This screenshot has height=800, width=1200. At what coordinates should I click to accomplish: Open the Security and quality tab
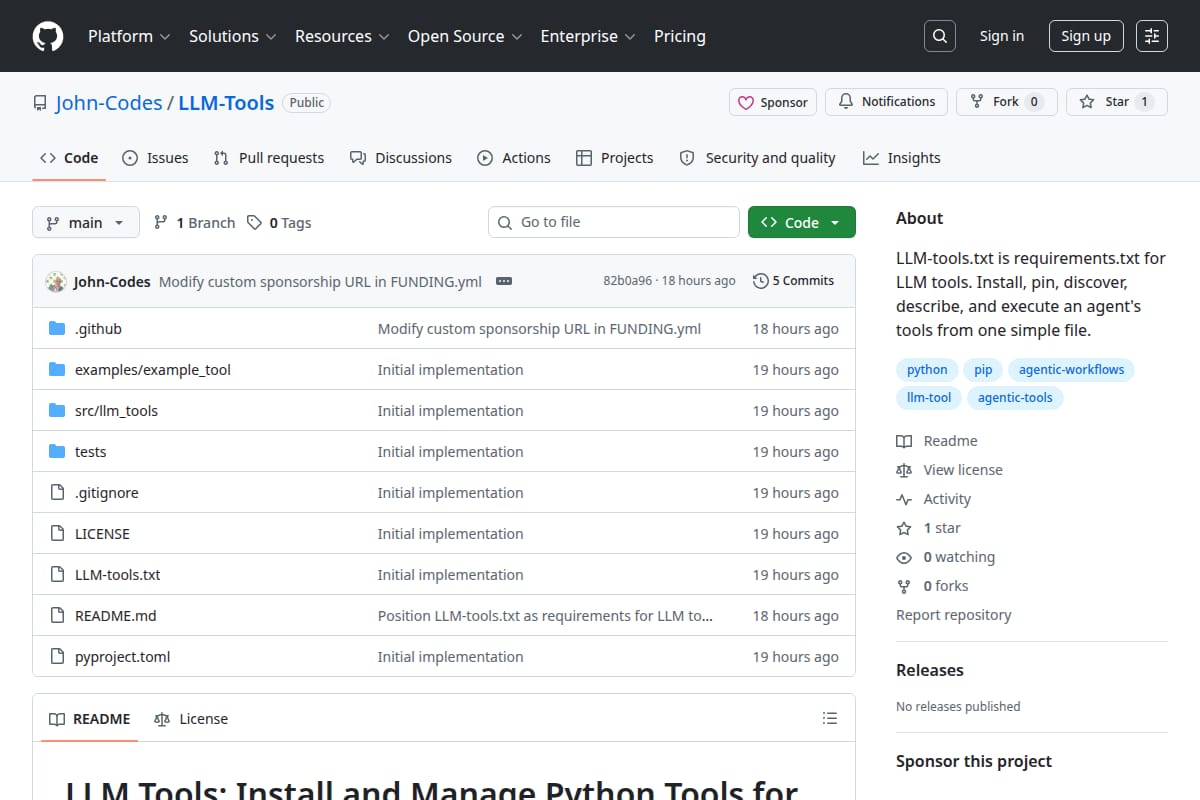click(757, 158)
